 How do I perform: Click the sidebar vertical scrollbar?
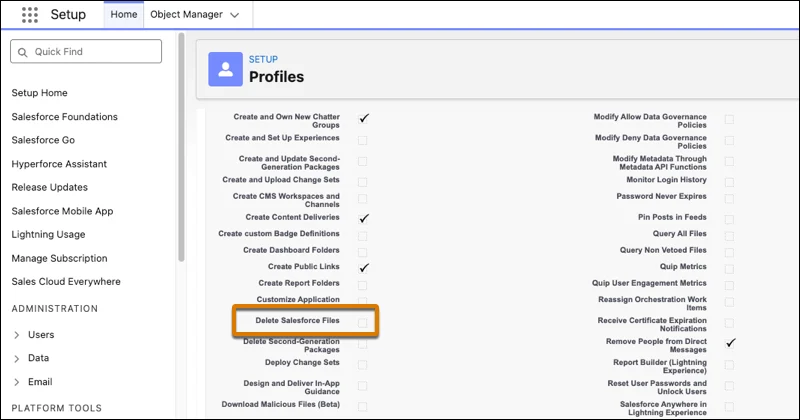point(180,150)
